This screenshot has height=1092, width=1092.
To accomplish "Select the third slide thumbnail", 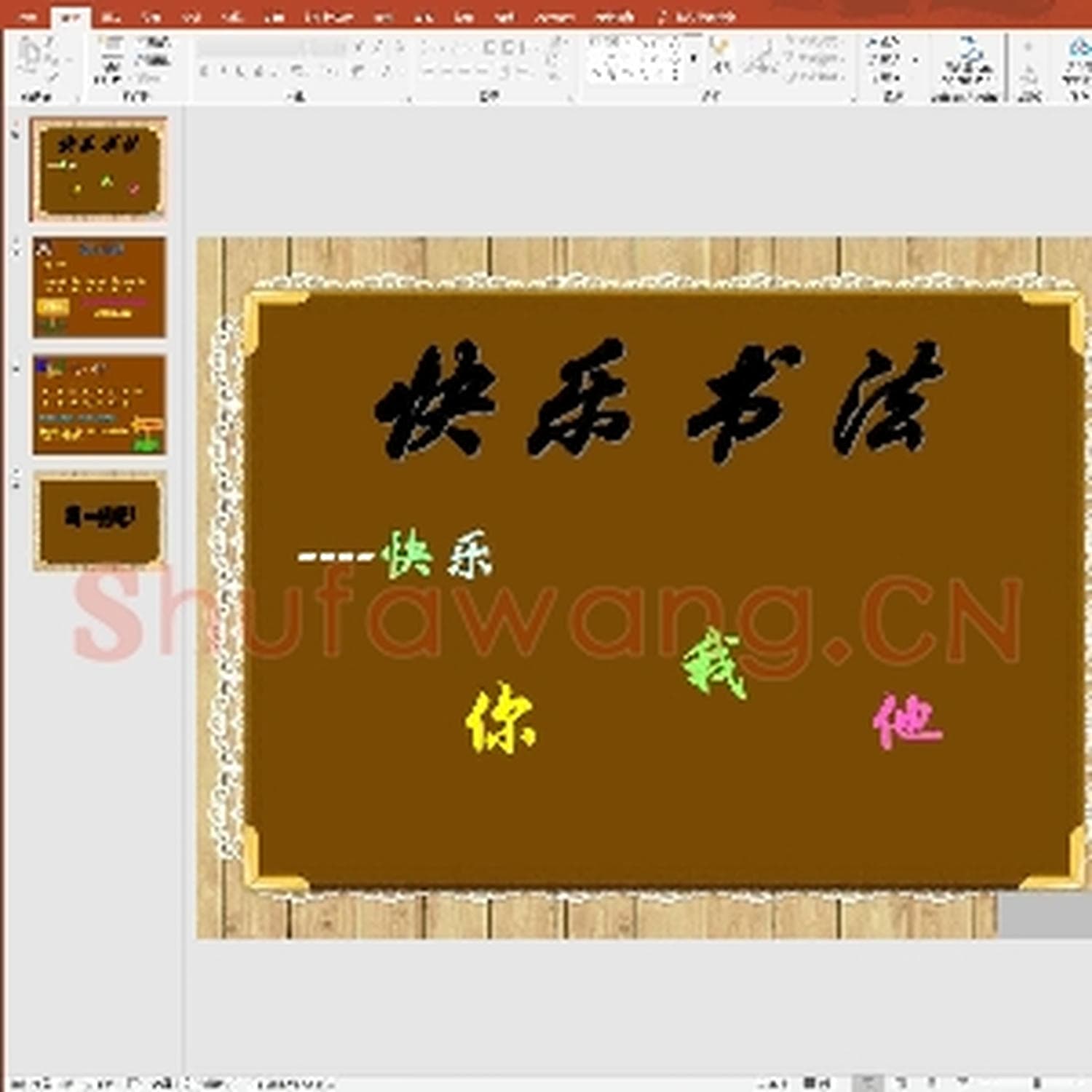I will tap(99, 405).
